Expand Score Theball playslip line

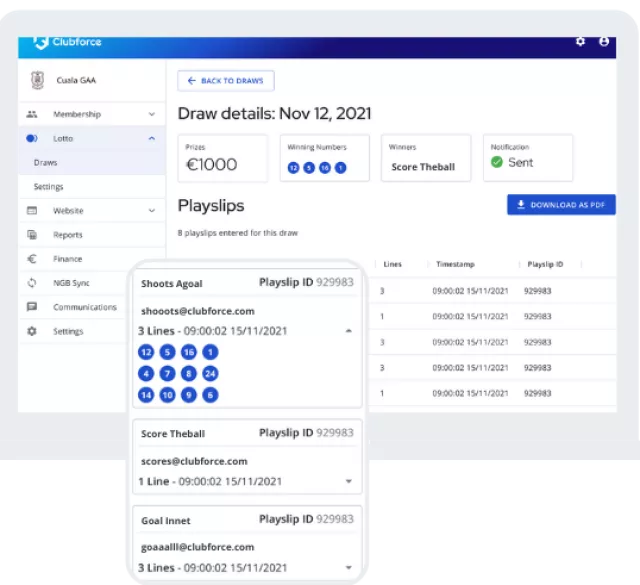click(x=348, y=481)
